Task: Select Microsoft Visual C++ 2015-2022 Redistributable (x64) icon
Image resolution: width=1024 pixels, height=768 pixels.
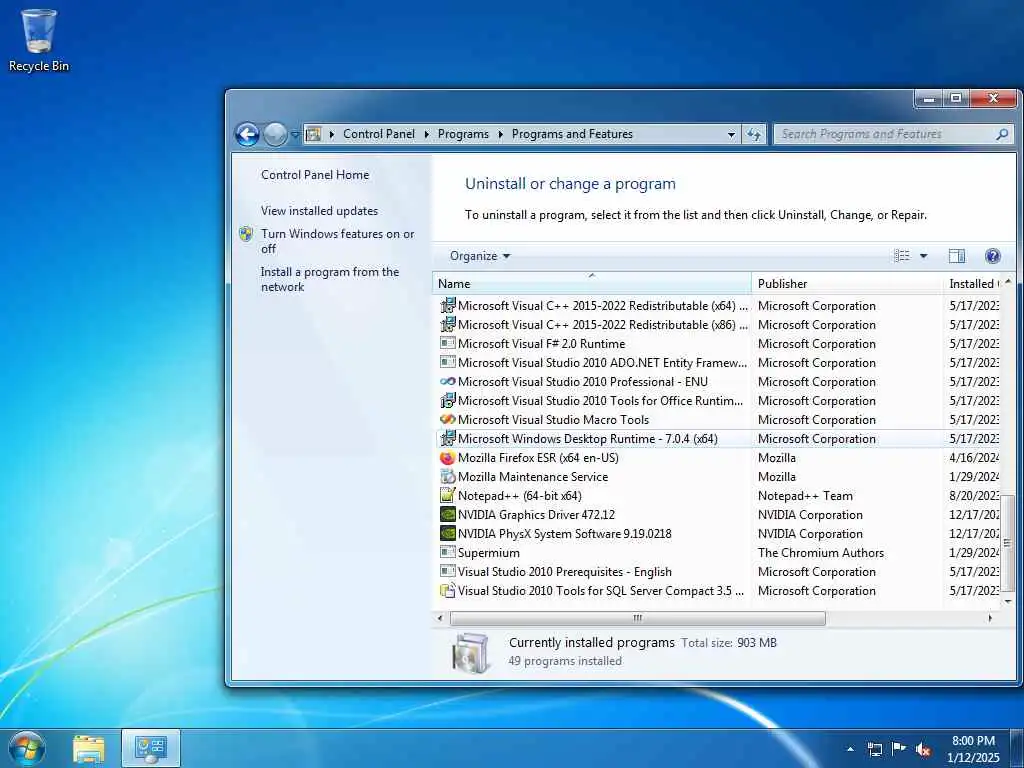Action: (447, 305)
